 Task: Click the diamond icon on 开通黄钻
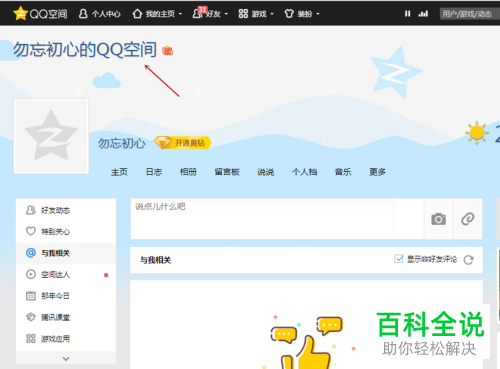tap(163, 143)
